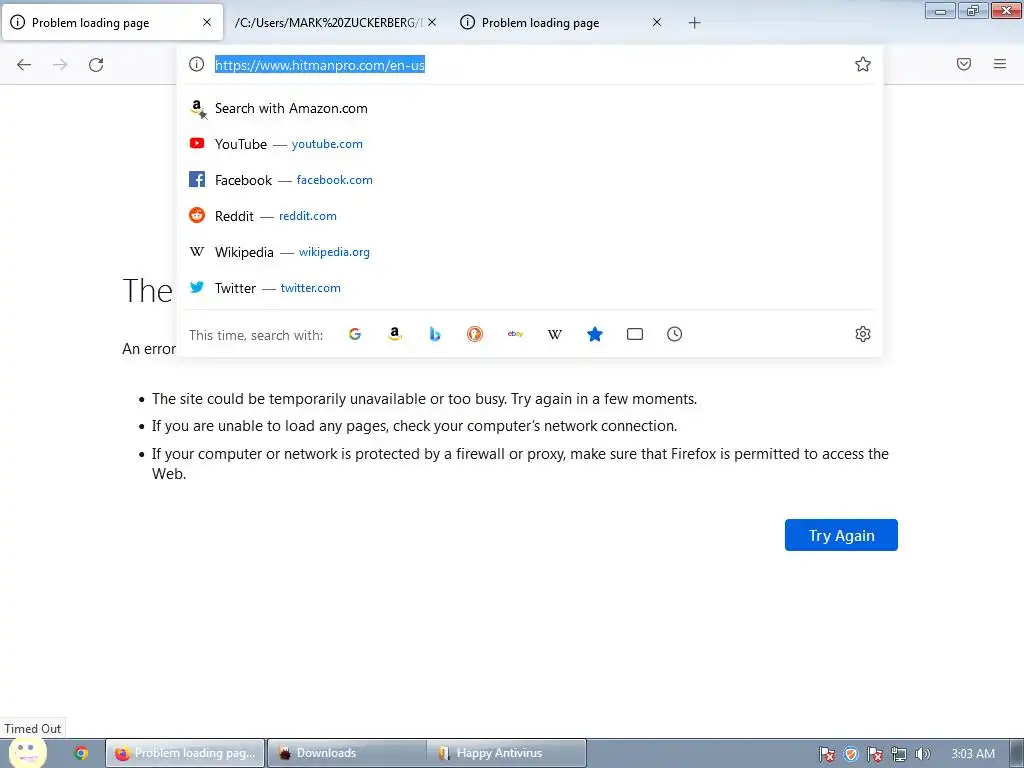
Task: Search bookmarks using the blue star icon
Action: (x=595, y=334)
